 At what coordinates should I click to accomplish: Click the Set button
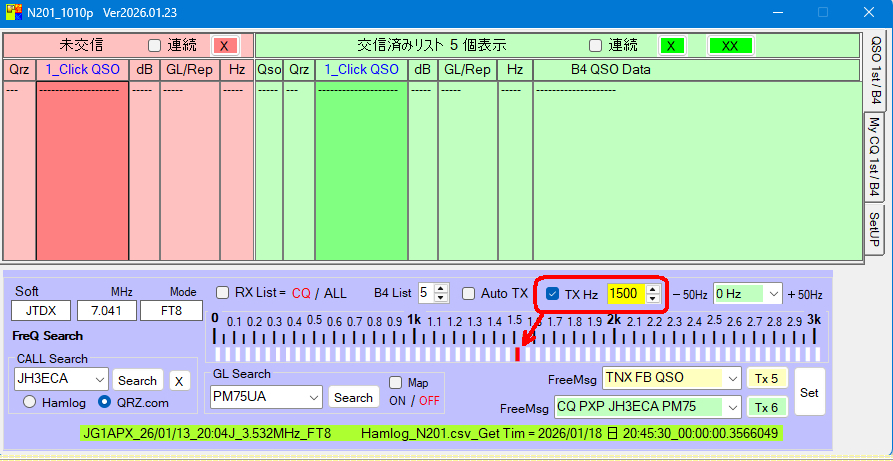810,392
